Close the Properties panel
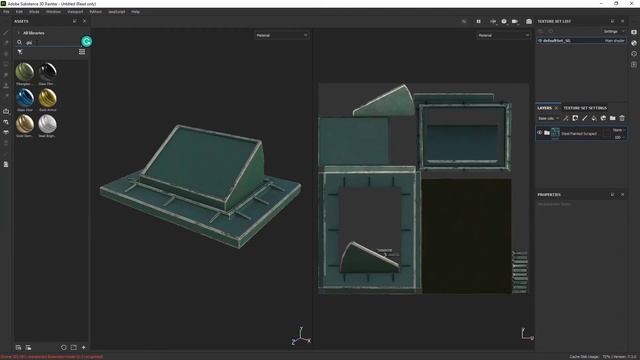Viewport: 640px width, 360px height. [x=622, y=195]
